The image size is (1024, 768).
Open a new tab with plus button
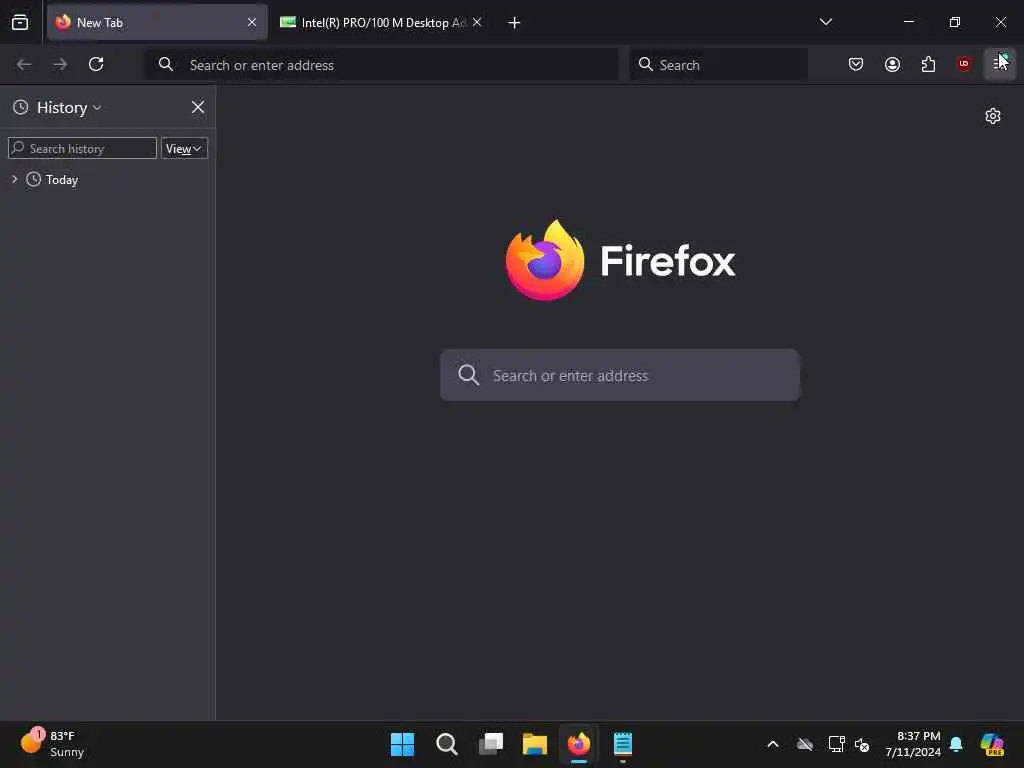514,23
